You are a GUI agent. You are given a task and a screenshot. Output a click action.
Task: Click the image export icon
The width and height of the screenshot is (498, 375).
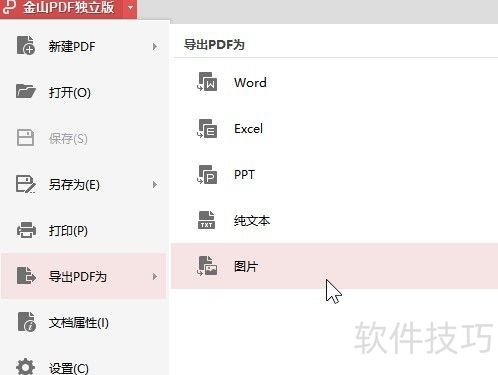[x=207, y=266]
